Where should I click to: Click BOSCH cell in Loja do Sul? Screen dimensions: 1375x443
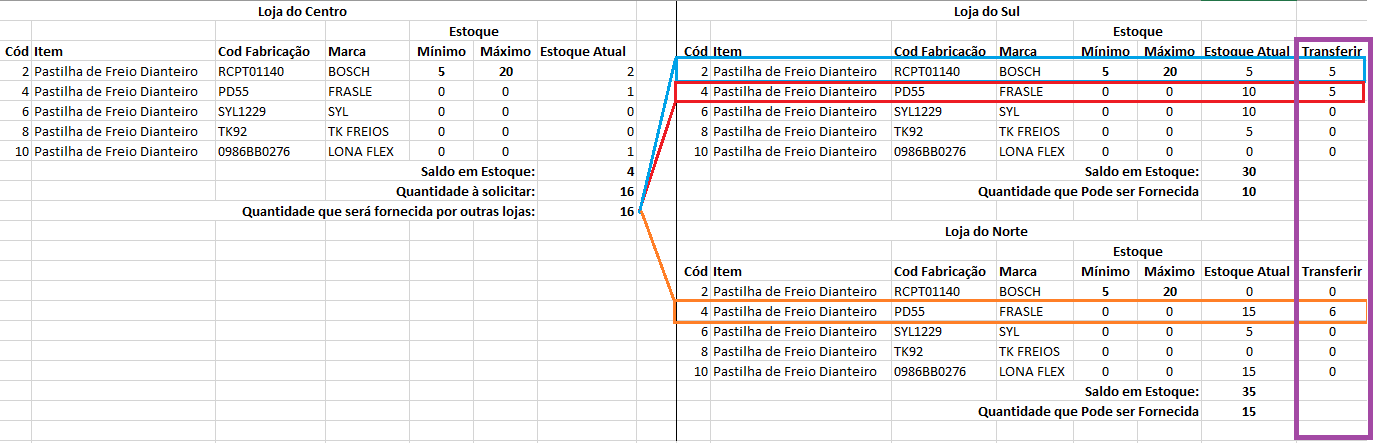(x=1020, y=71)
